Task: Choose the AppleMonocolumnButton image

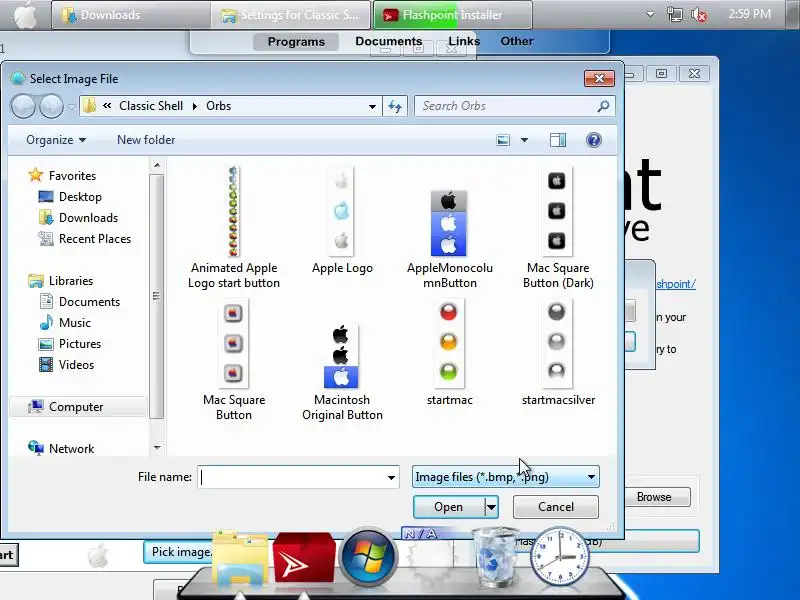Action: point(449,239)
